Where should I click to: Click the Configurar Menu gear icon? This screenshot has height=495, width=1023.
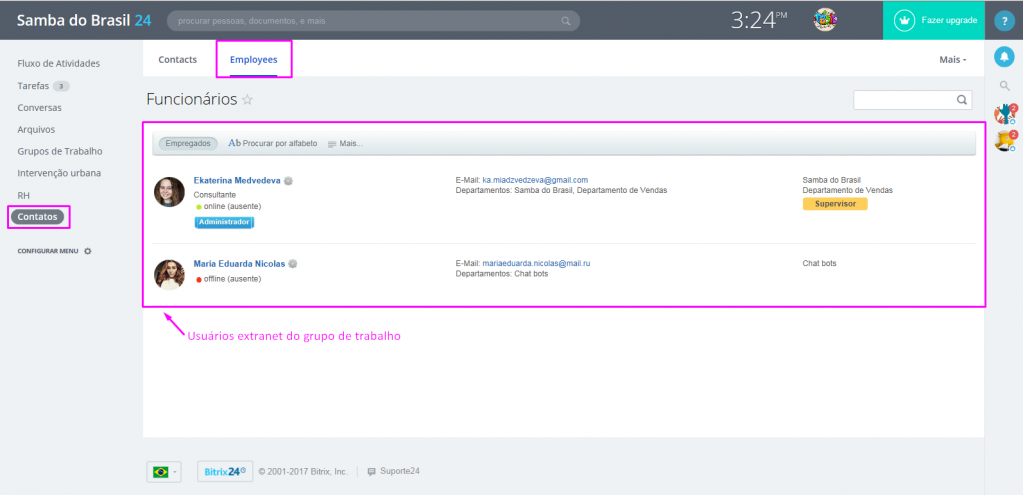[x=88, y=251]
